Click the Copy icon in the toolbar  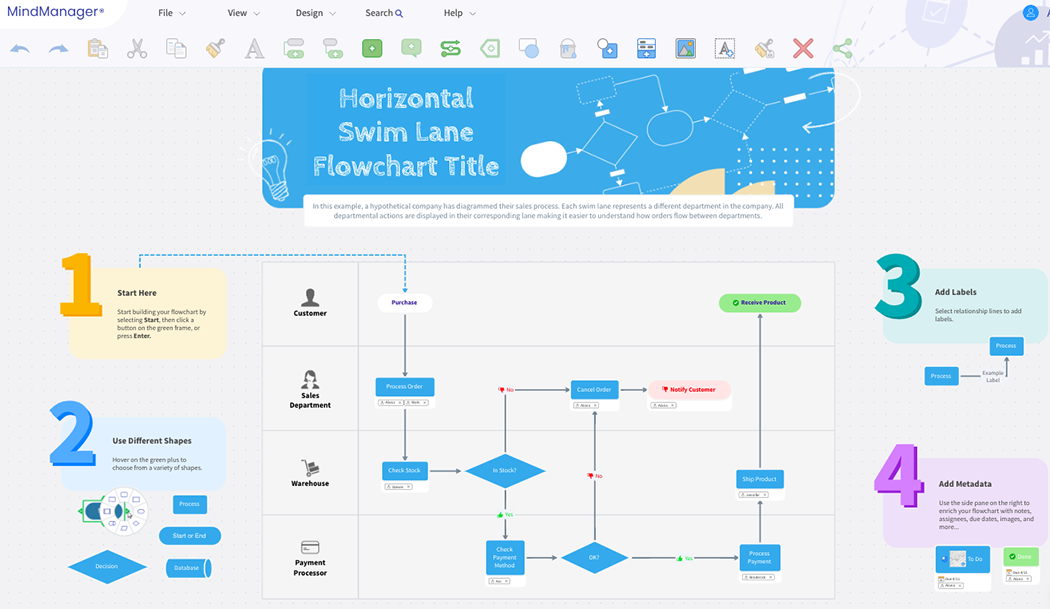pyautogui.click(x=176, y=48)
